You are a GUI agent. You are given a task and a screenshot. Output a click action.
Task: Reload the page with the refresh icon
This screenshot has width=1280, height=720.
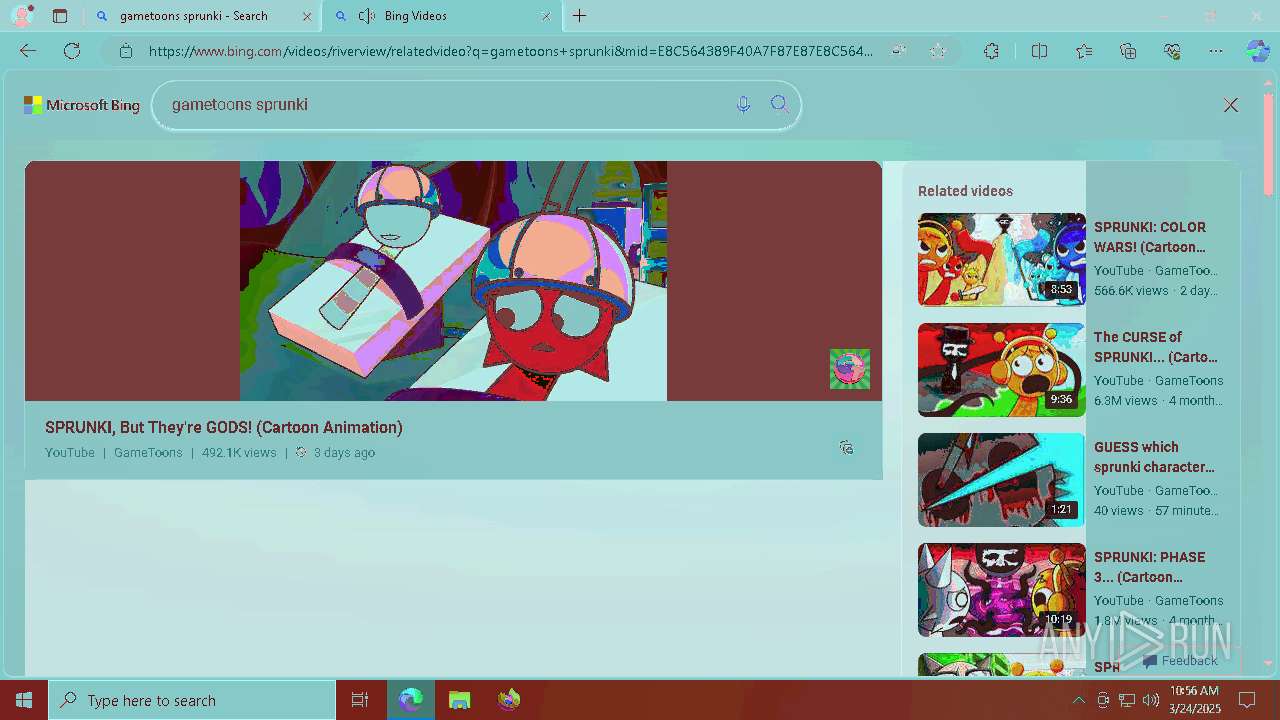click(x=72, y=51)
